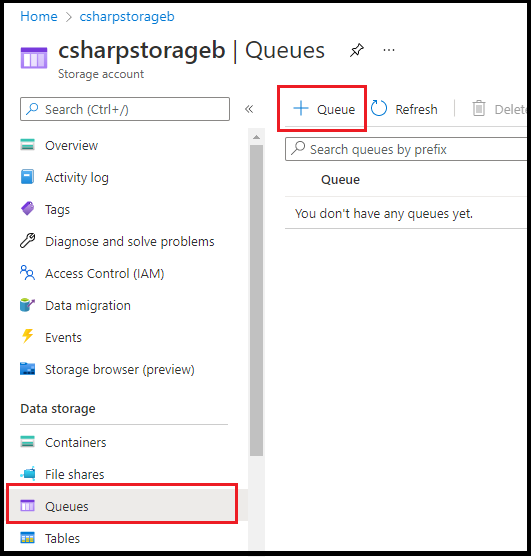Click the Access Control (IAM) people icon
The width and height of the screenshot is (531, 557).
pos(27,273)
